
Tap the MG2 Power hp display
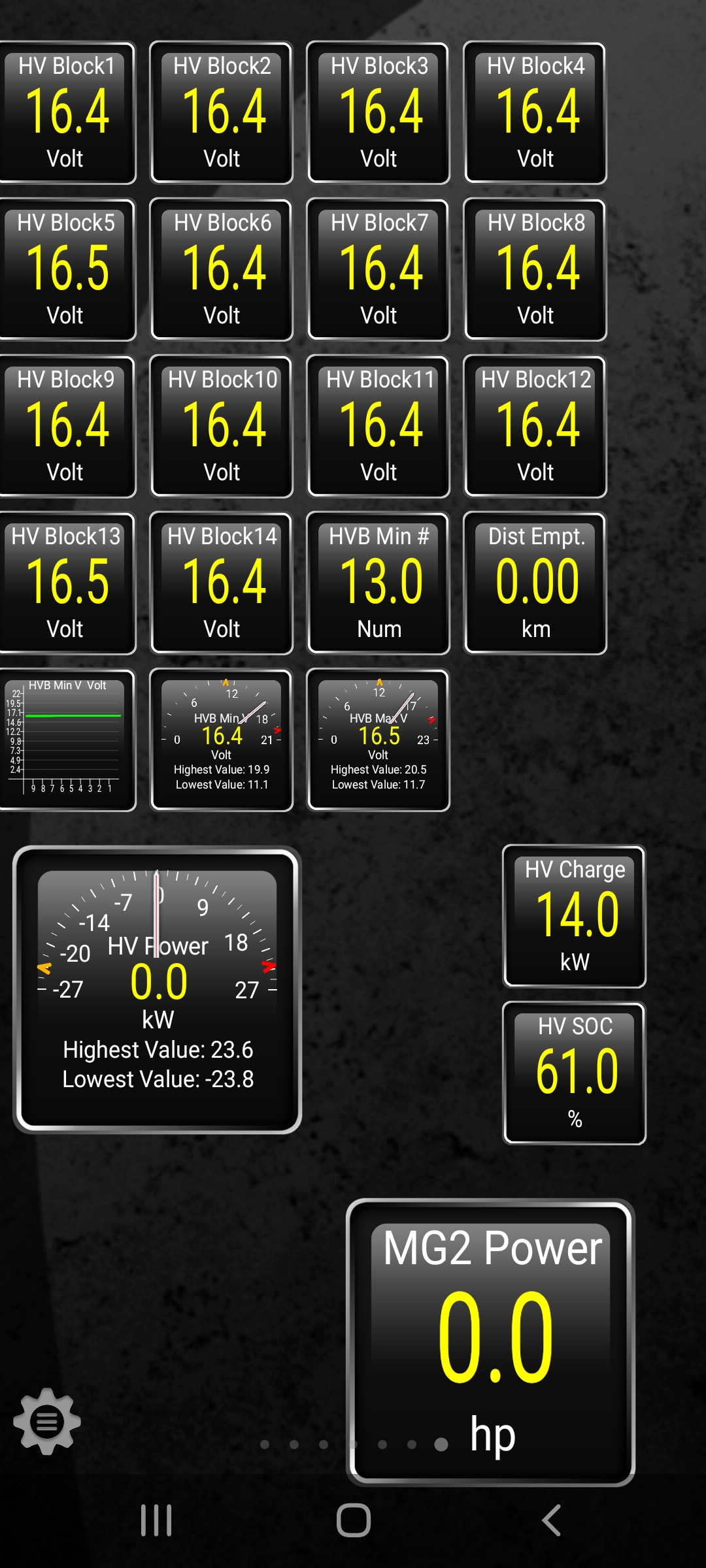(491, 1342)
